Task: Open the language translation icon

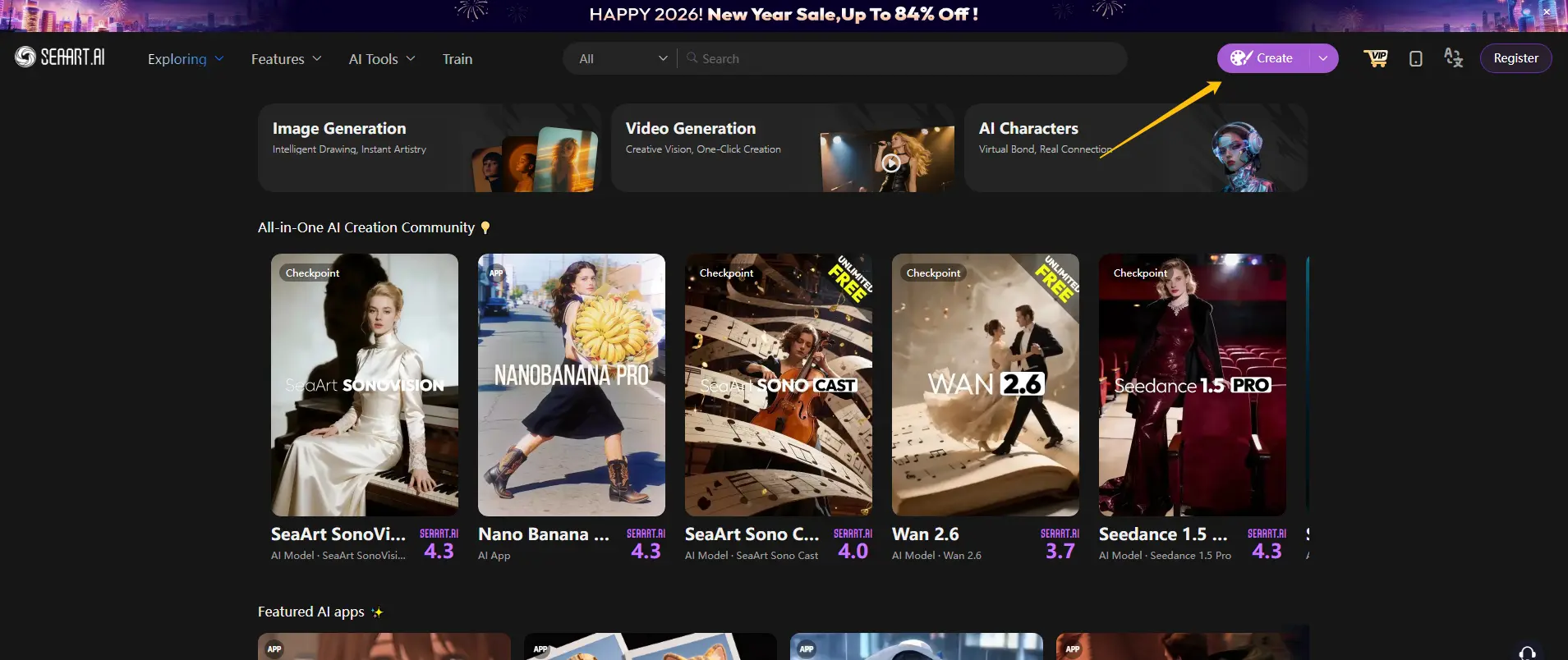Action: tap(1453, 58)
